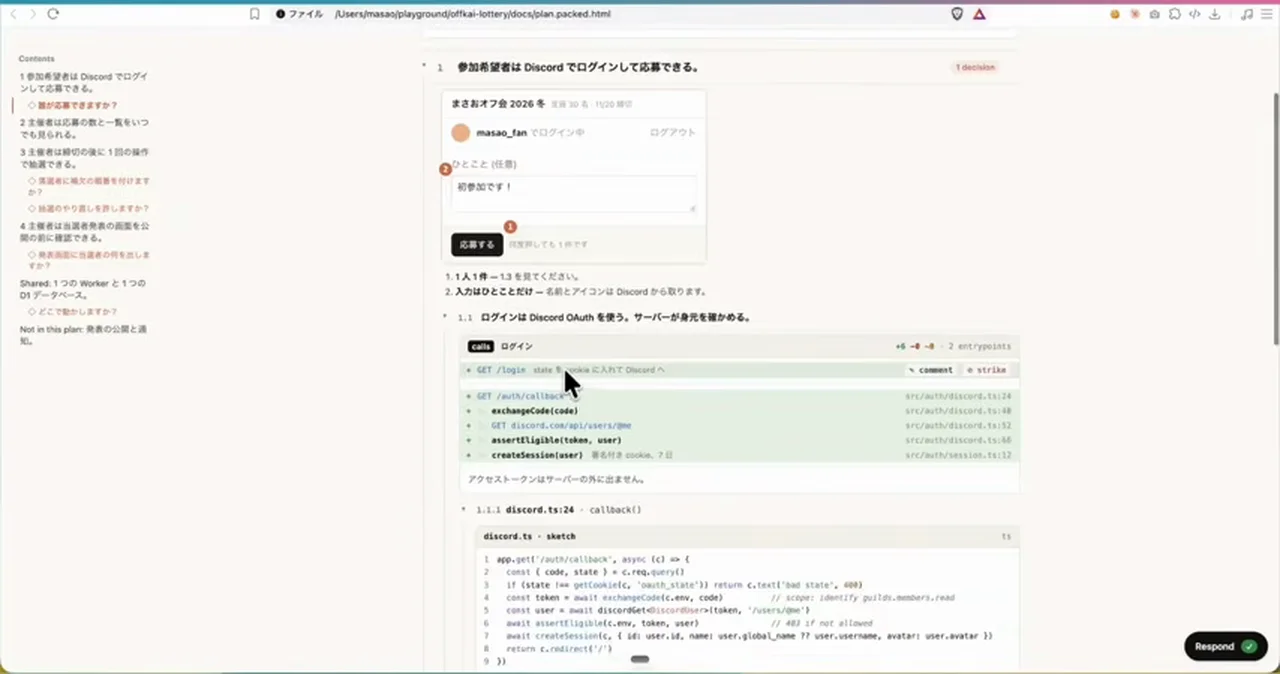
Task: Expand the exchangeCode(code) row plus sign
Action: point(468,411)
